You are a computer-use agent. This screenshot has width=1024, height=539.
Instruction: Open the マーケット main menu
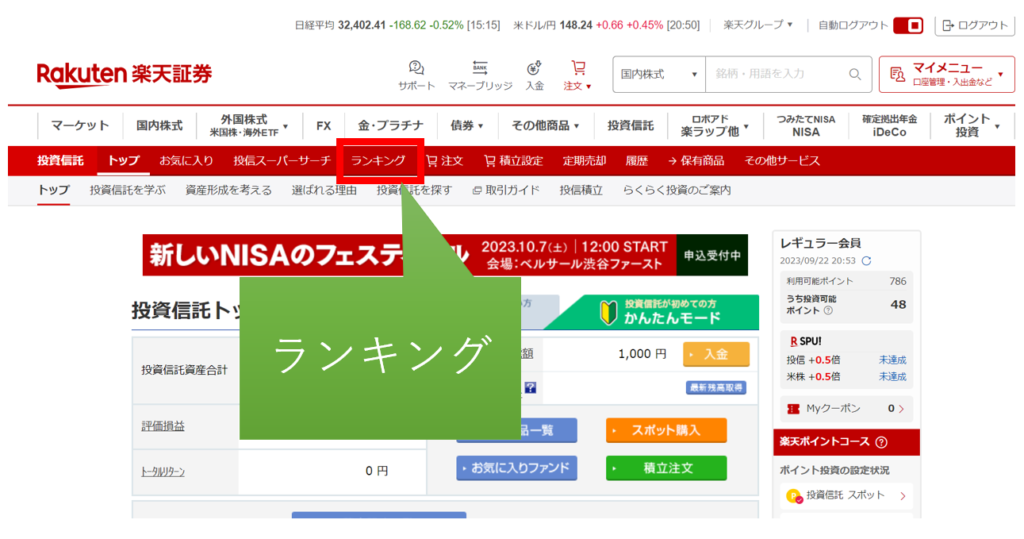[80, 125]
